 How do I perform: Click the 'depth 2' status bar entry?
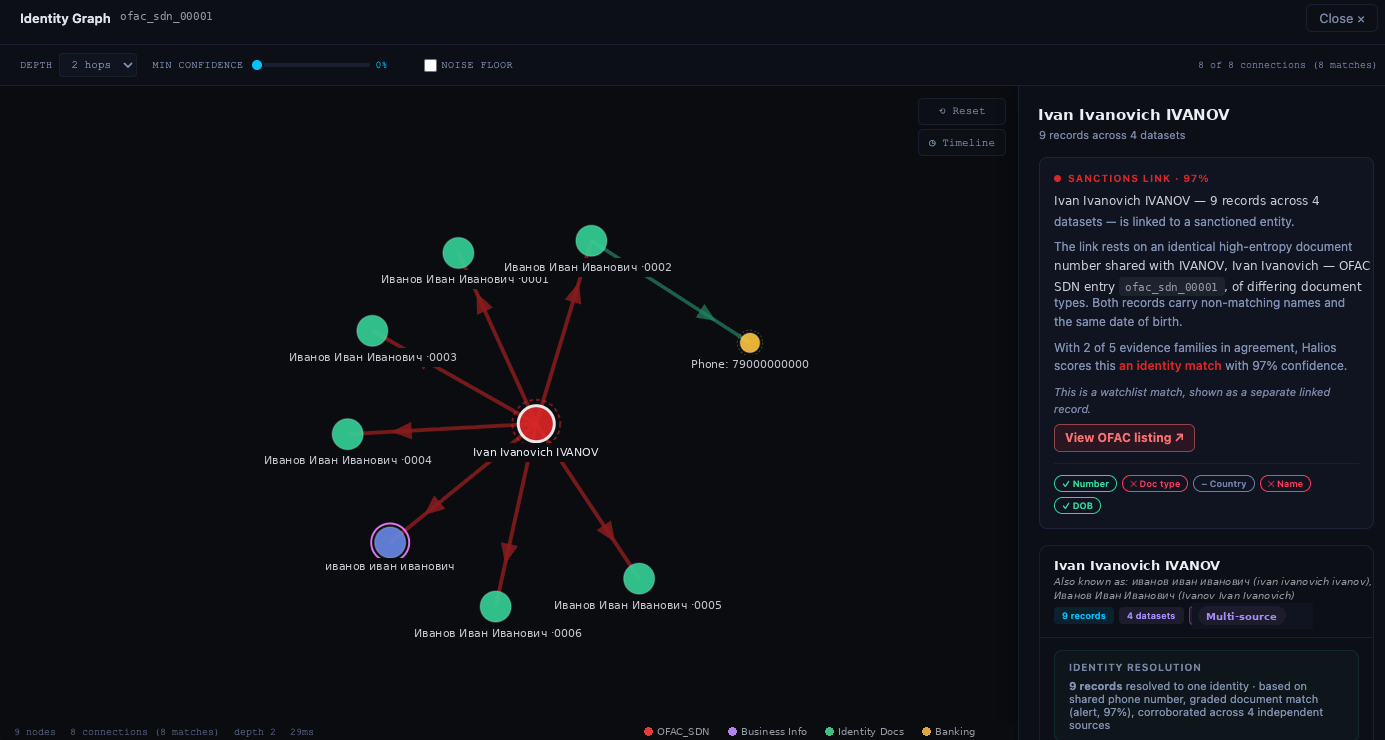coord(255,732)
